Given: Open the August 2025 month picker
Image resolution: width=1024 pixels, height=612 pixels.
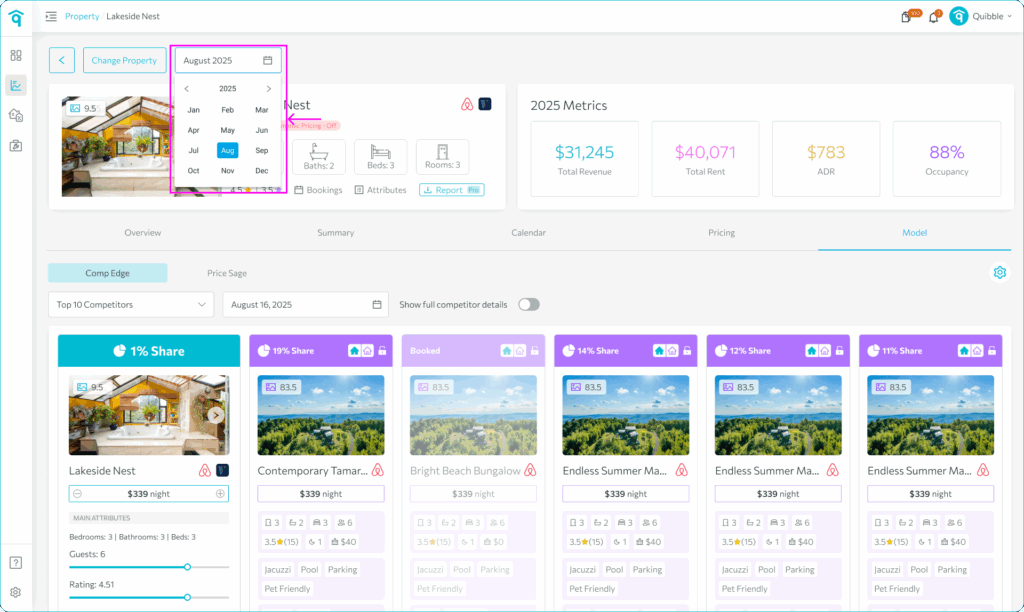Looking at the screenshot, I should click(228, 61).
